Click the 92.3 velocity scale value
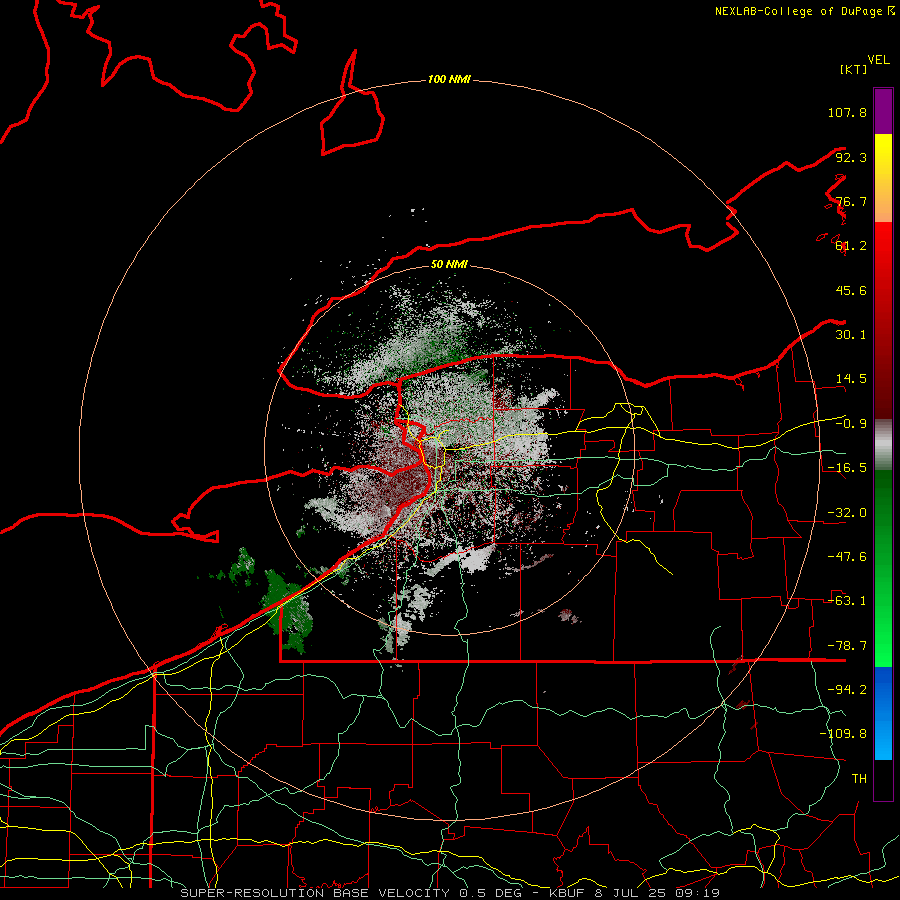The height and width of the screenshot is (900, 900). [851, 157]
